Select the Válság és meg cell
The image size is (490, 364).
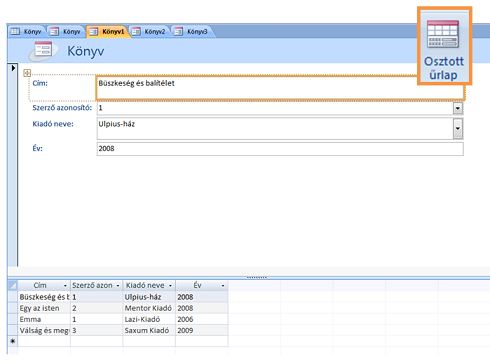point(44,330)
